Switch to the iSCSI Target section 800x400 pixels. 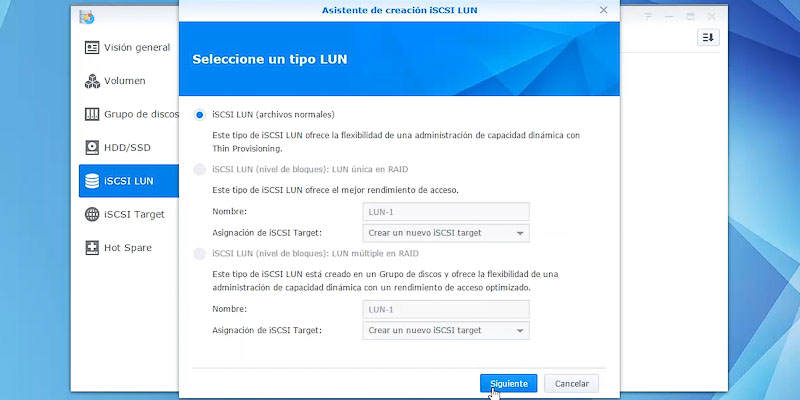tap(129, 214)
